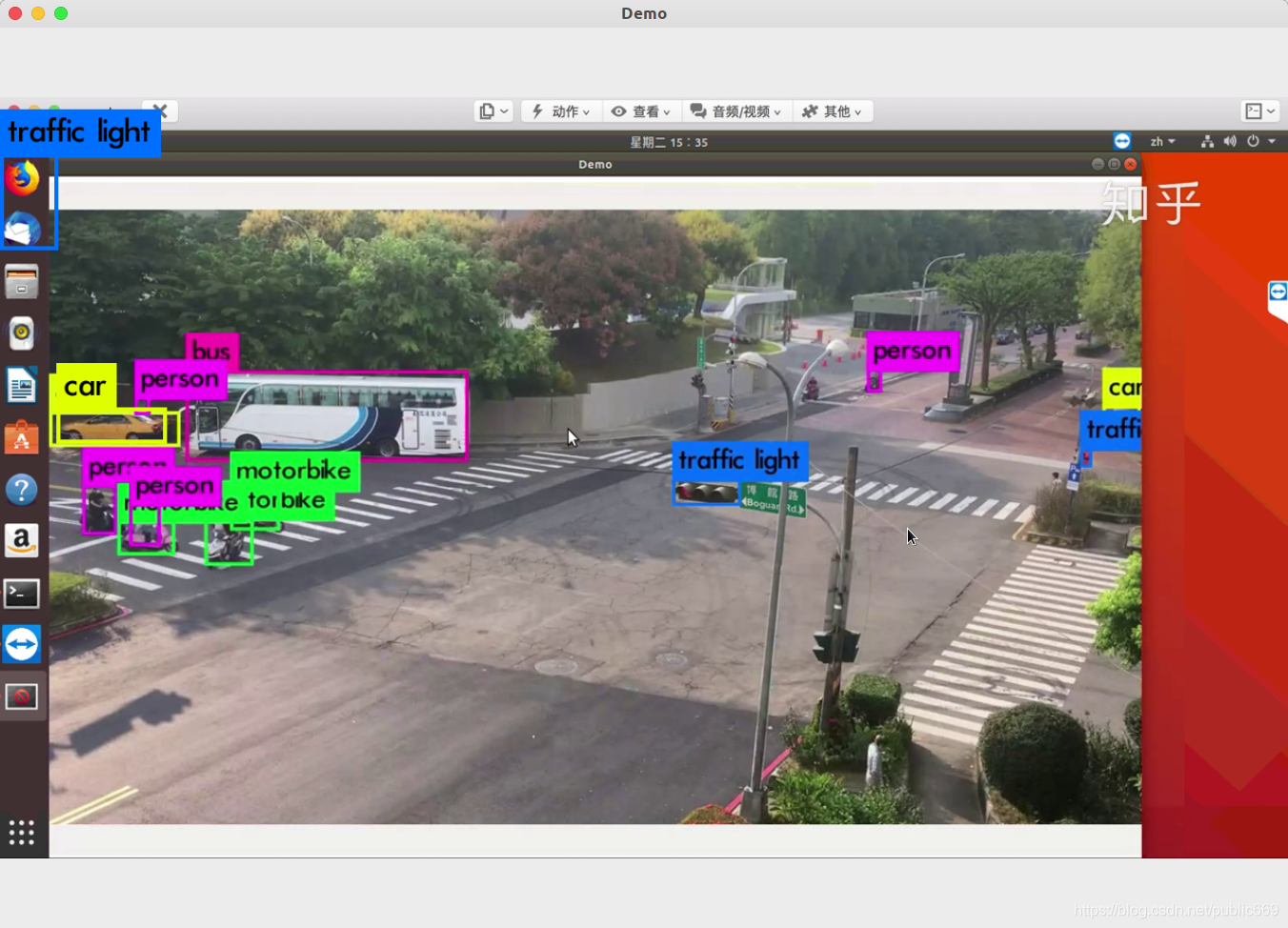Select the running Demo app dock icon
Image resolution: width=1288 pixels, height=928 pixels.
tap(22, 696)
